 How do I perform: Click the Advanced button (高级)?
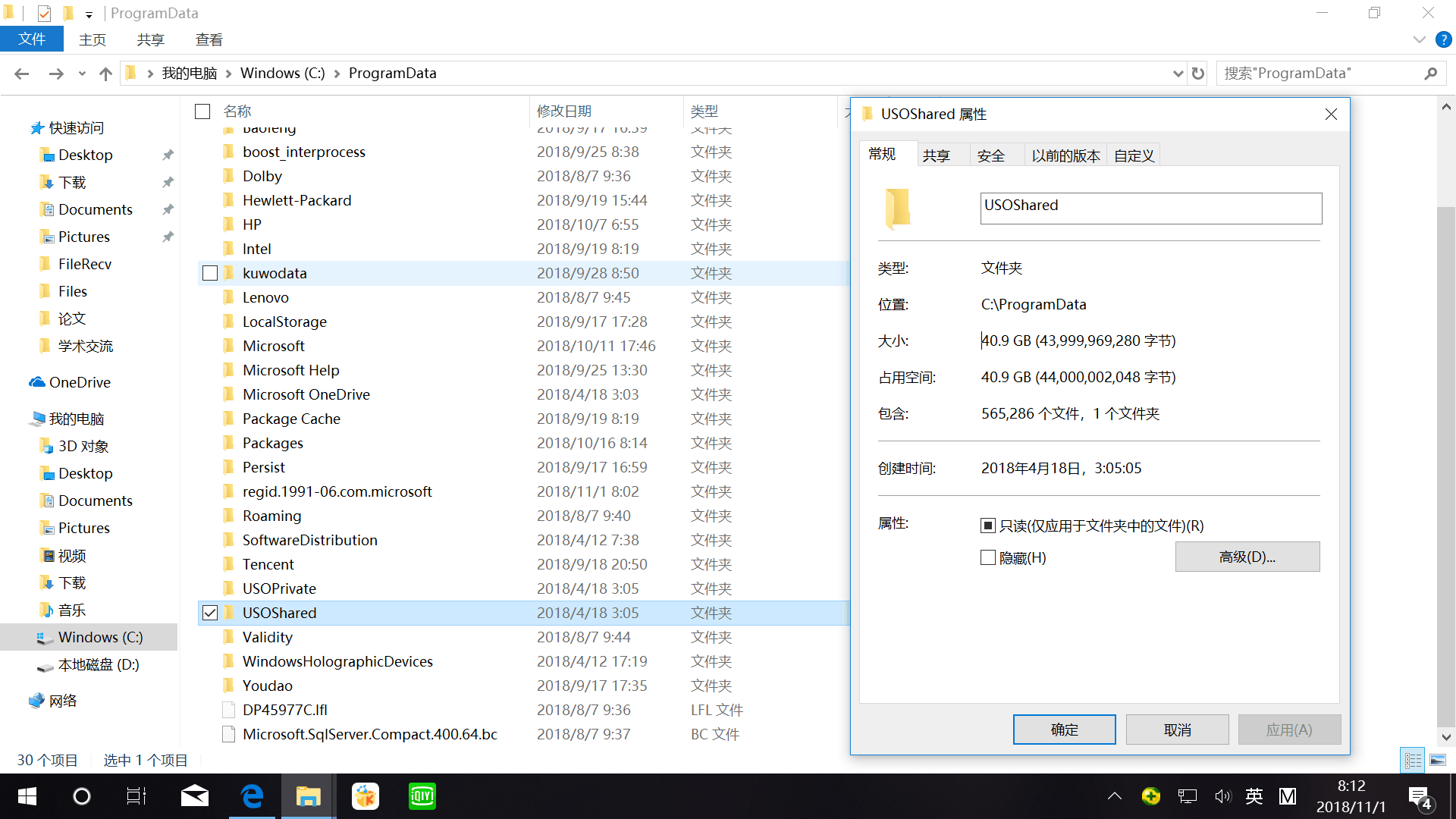pos(1247,557)
